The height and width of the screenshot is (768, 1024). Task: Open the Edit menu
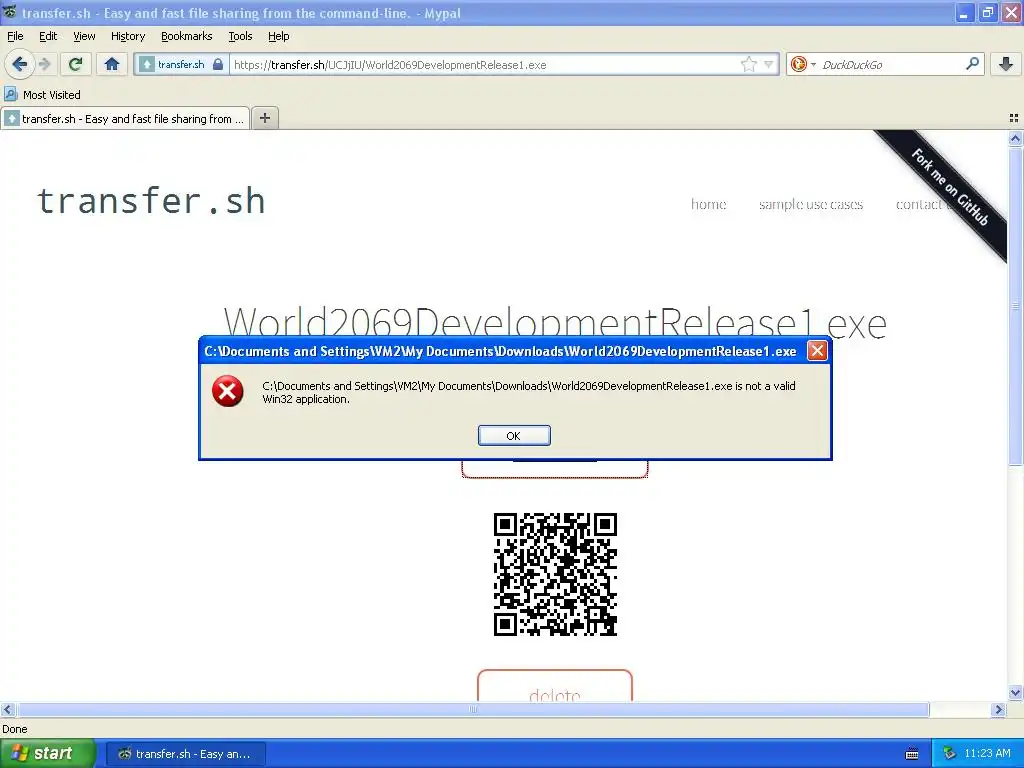(48, 36)
